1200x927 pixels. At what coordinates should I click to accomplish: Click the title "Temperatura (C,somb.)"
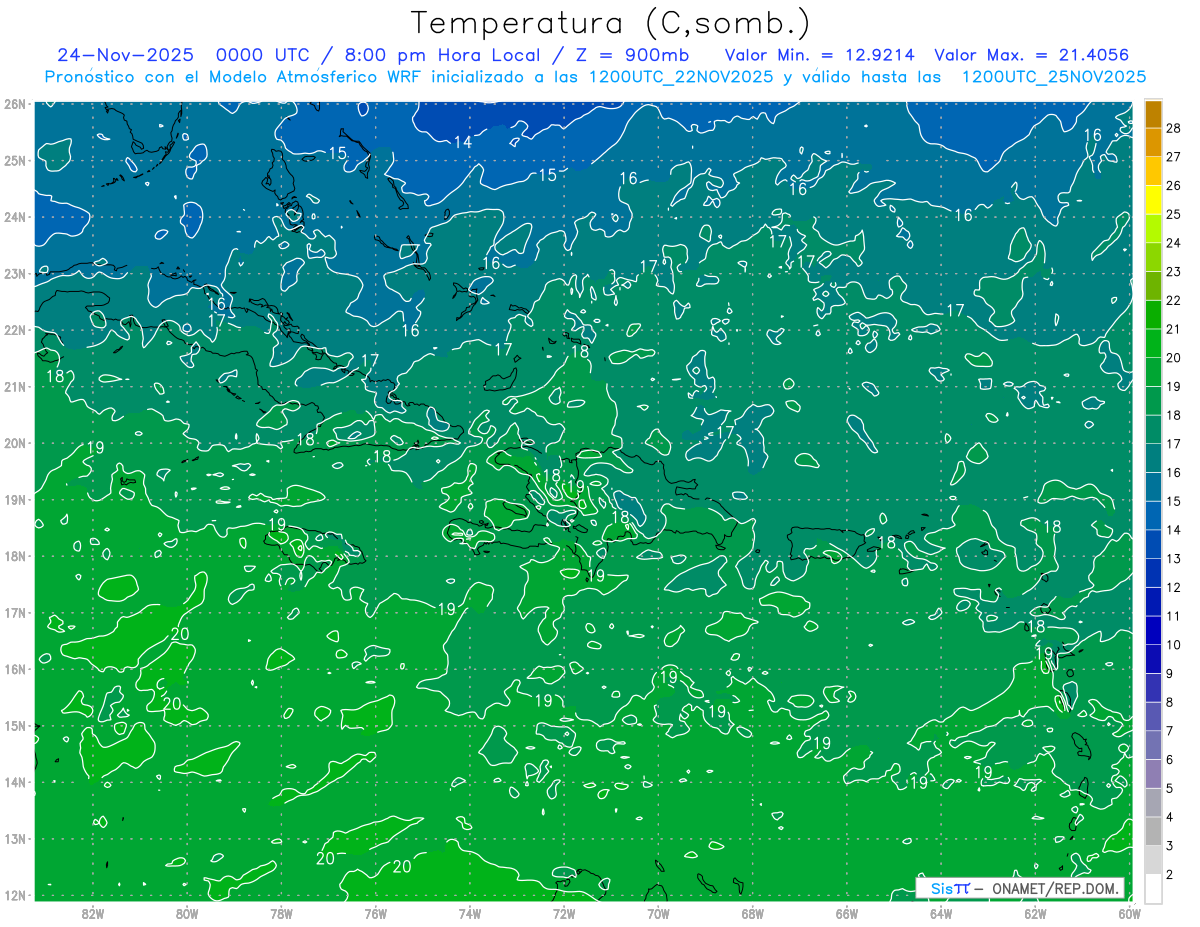pyautogui.click(x=610, y=24)
